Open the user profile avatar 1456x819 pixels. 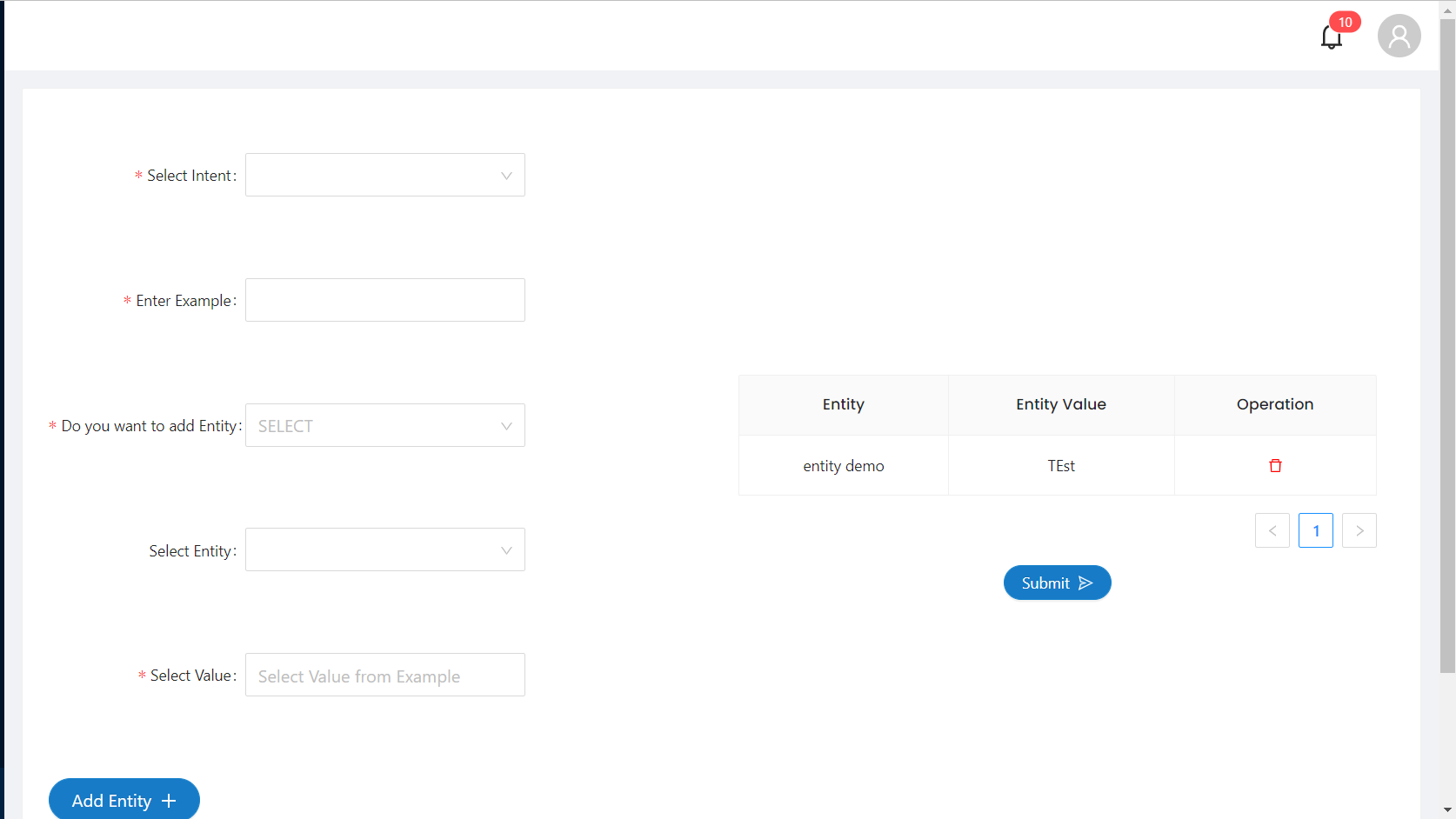pos(1399,36)
